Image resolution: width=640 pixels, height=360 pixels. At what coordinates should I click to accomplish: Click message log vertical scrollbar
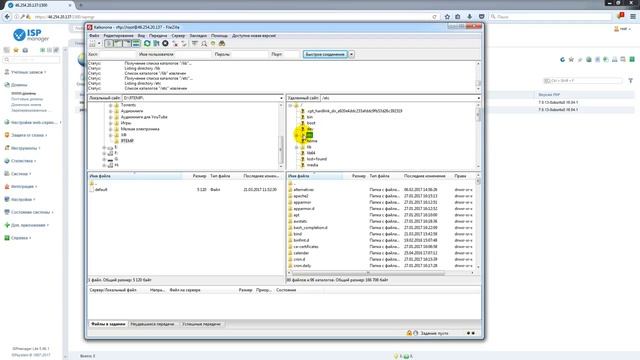pyautogui.click(x=478, y=76)
